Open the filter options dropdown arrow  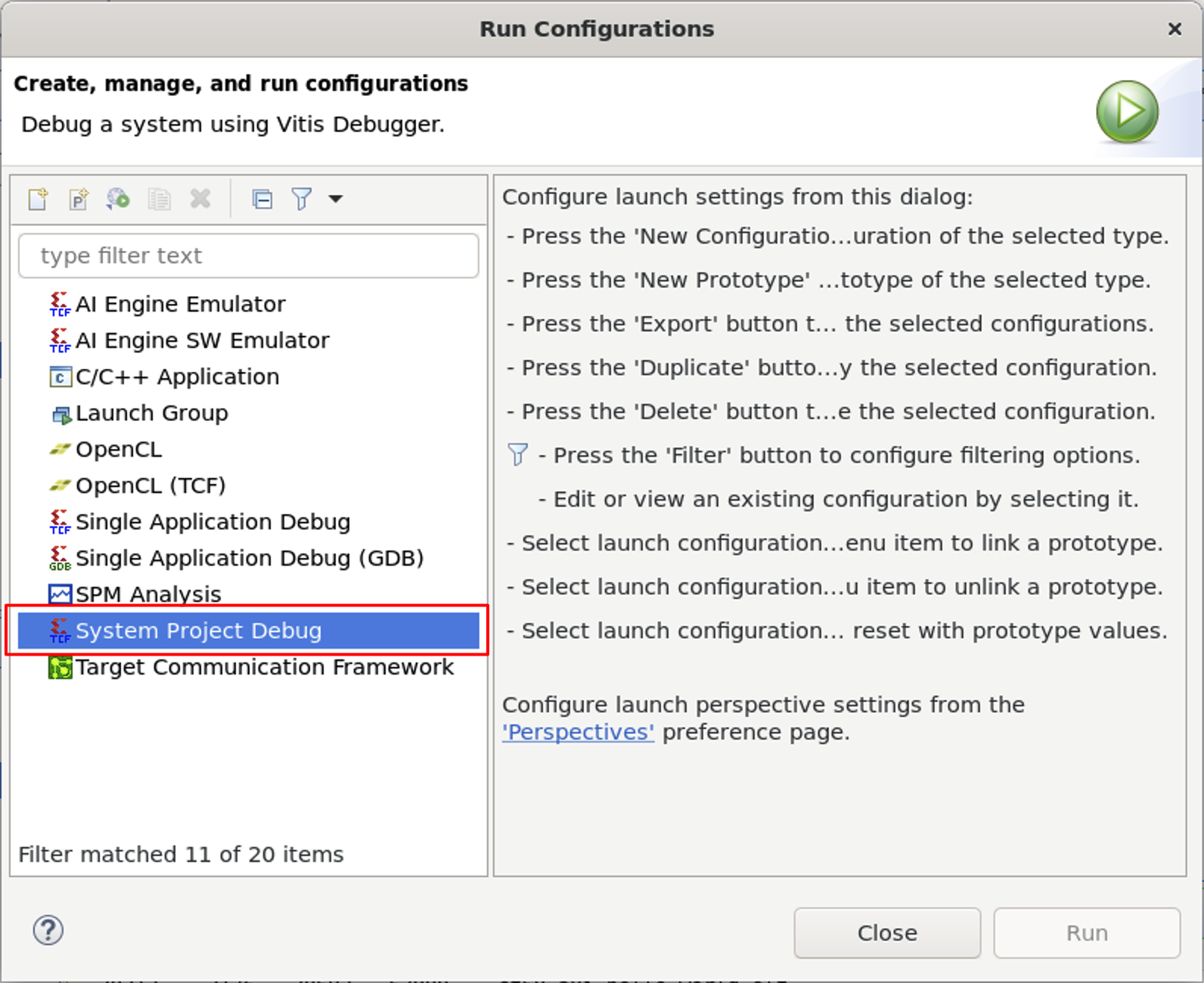(336, 199)
